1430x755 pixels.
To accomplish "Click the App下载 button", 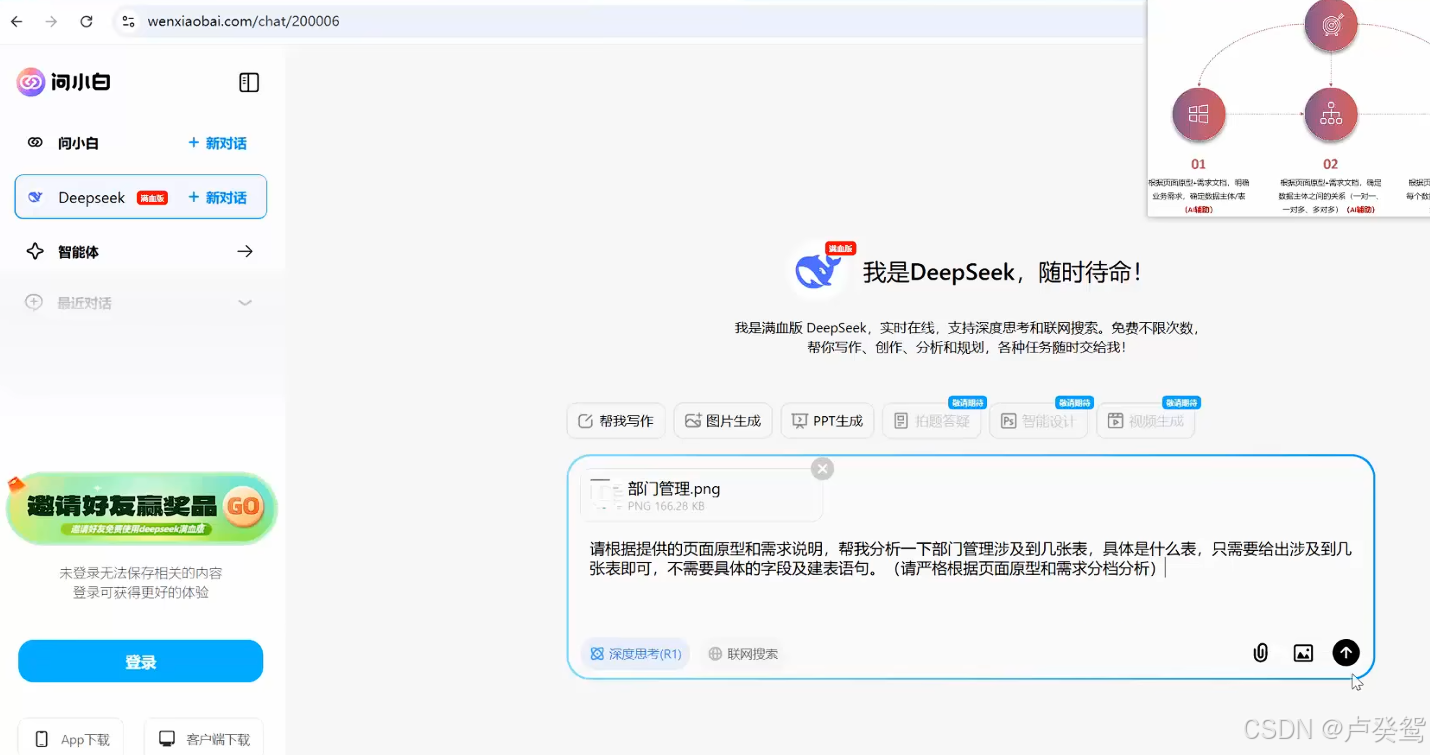I will point(71,739).
